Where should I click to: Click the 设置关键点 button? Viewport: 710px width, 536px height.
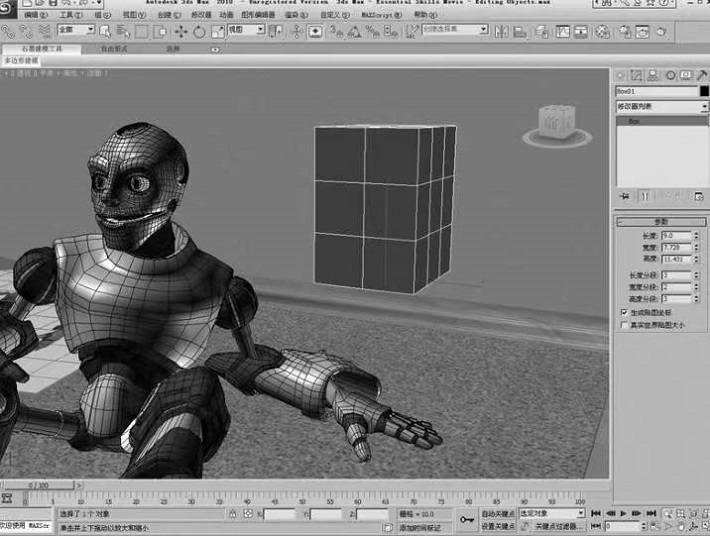(496, 525)
